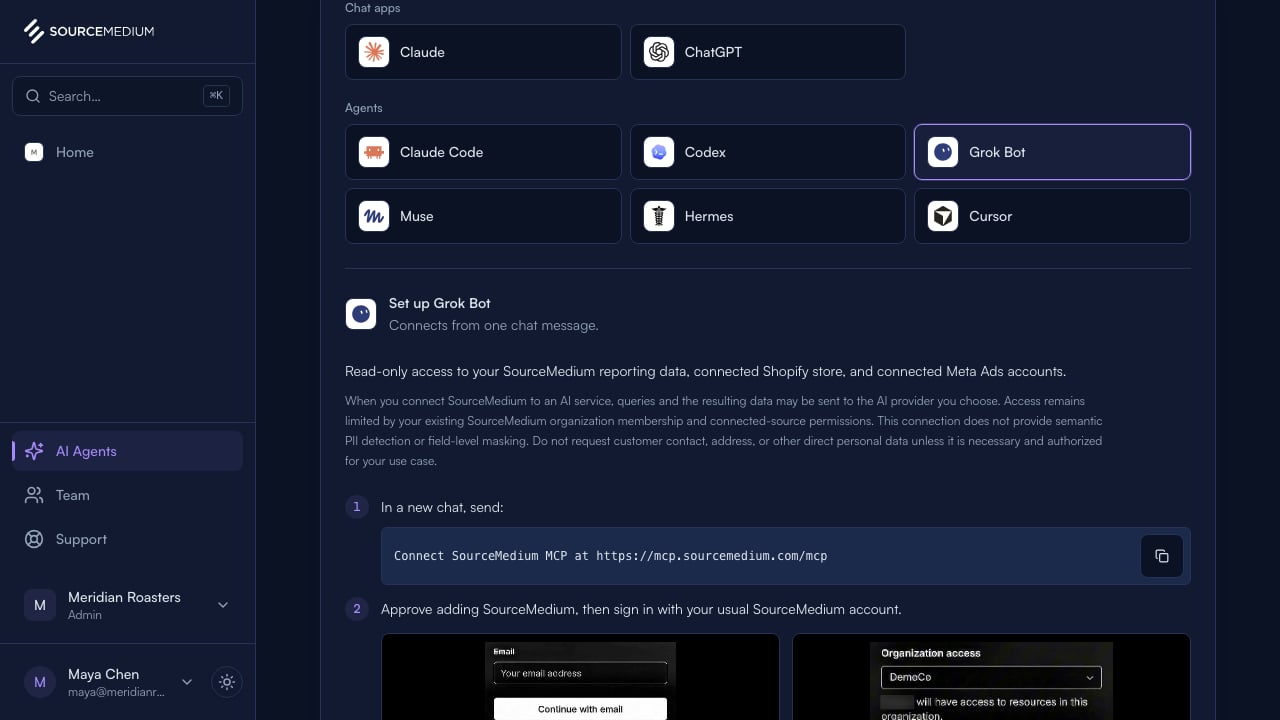Screen dimensions: 1280x720
Task: Click the Codex icon
Action: point(659,152)
